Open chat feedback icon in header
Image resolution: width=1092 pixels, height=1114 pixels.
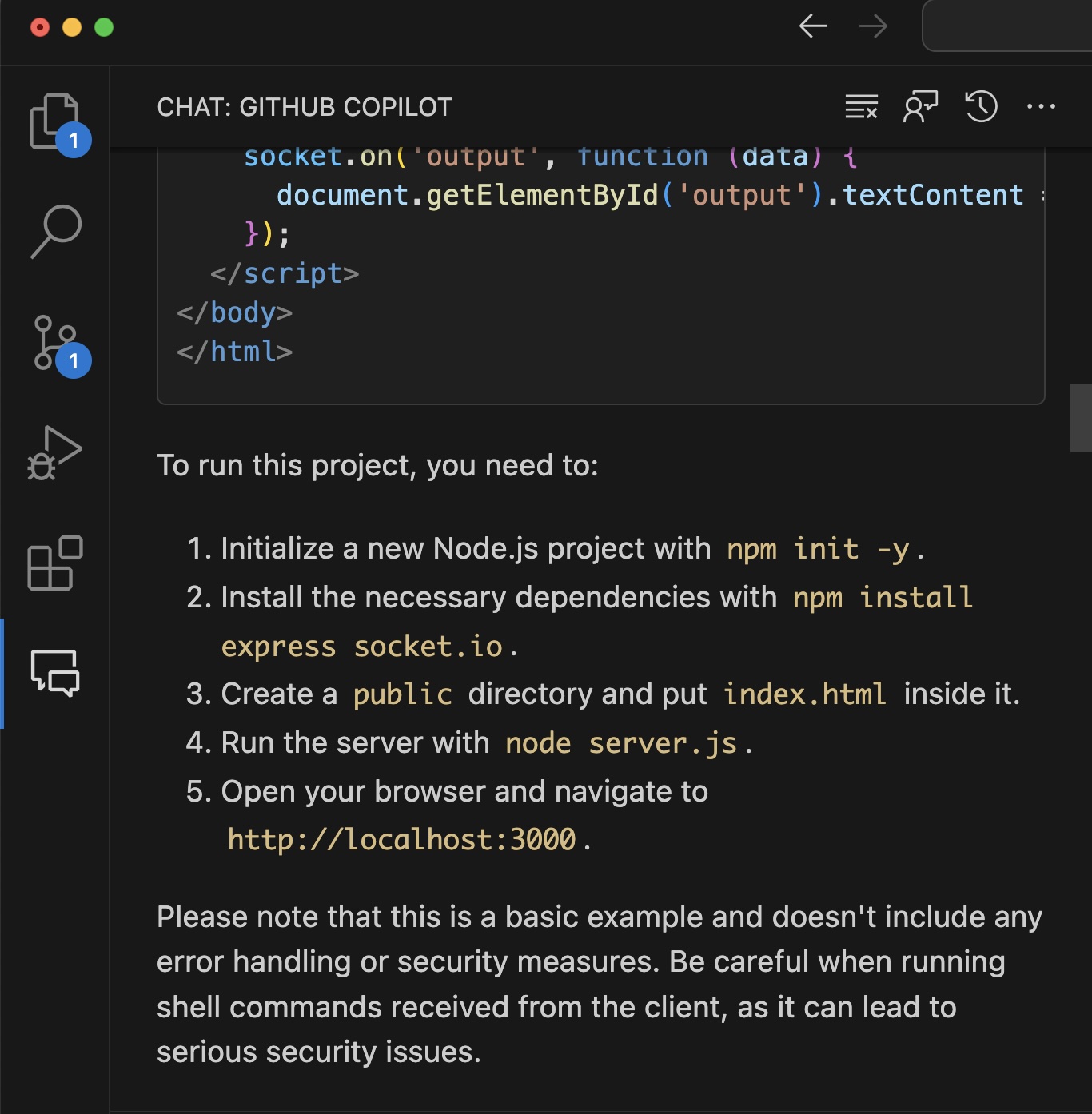pos(920,106)
